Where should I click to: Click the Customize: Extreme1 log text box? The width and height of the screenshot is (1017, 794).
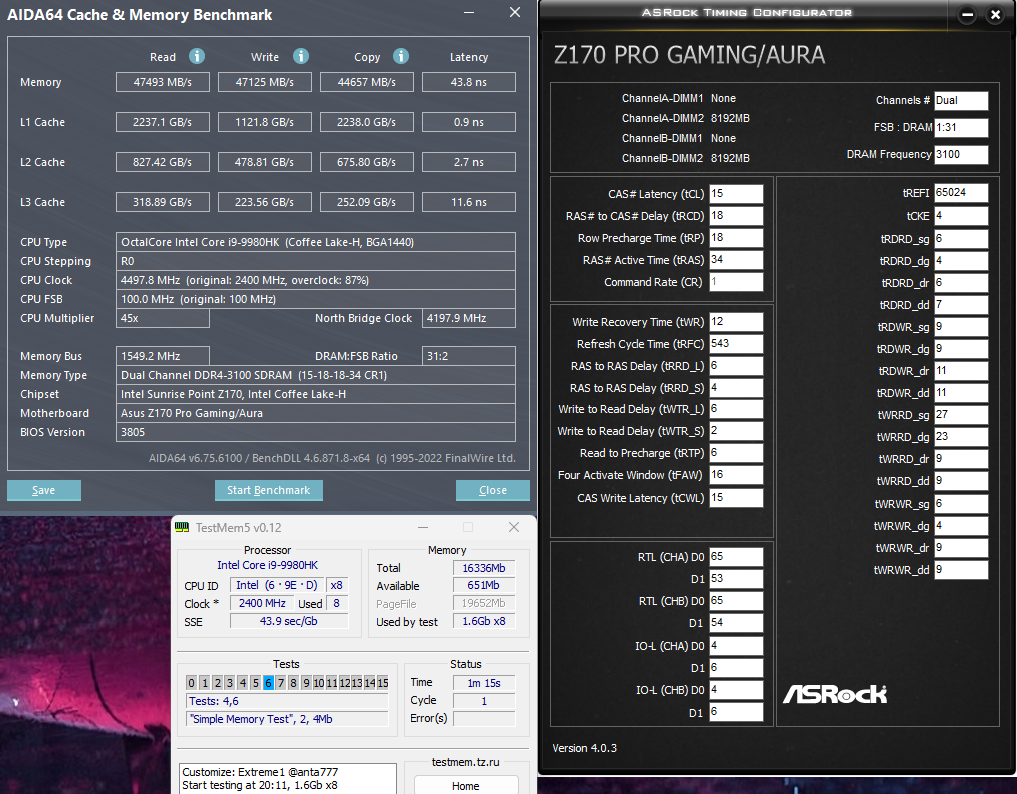[x=288, y=778]
